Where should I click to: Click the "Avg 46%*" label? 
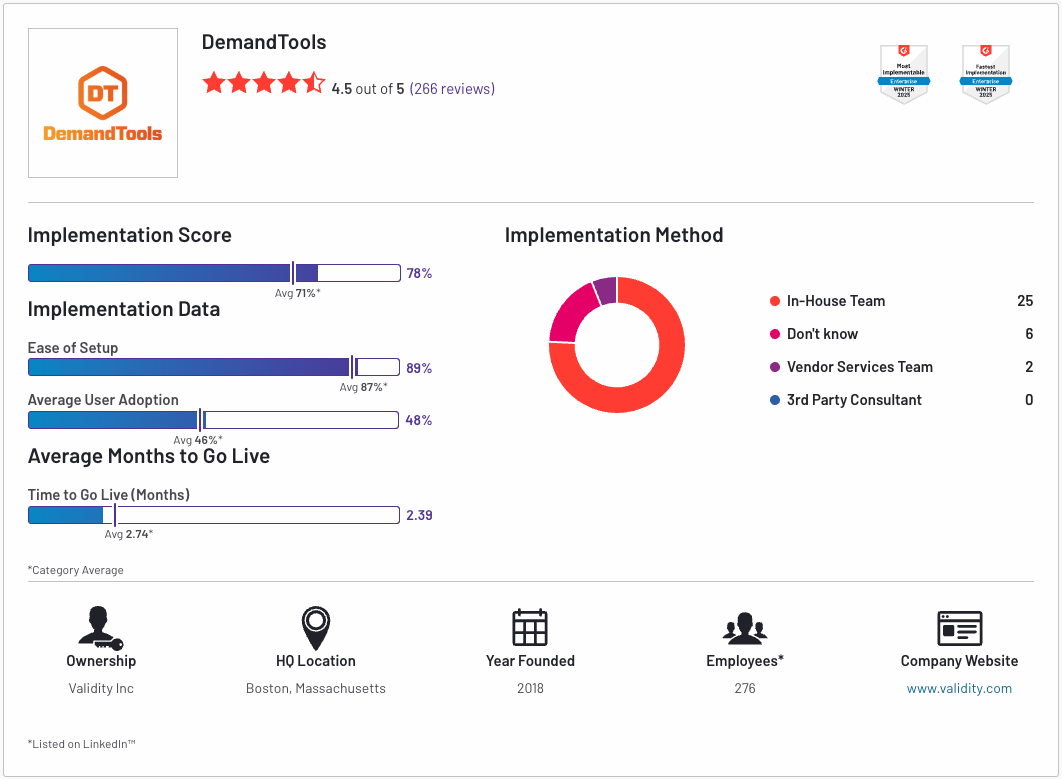198,440
